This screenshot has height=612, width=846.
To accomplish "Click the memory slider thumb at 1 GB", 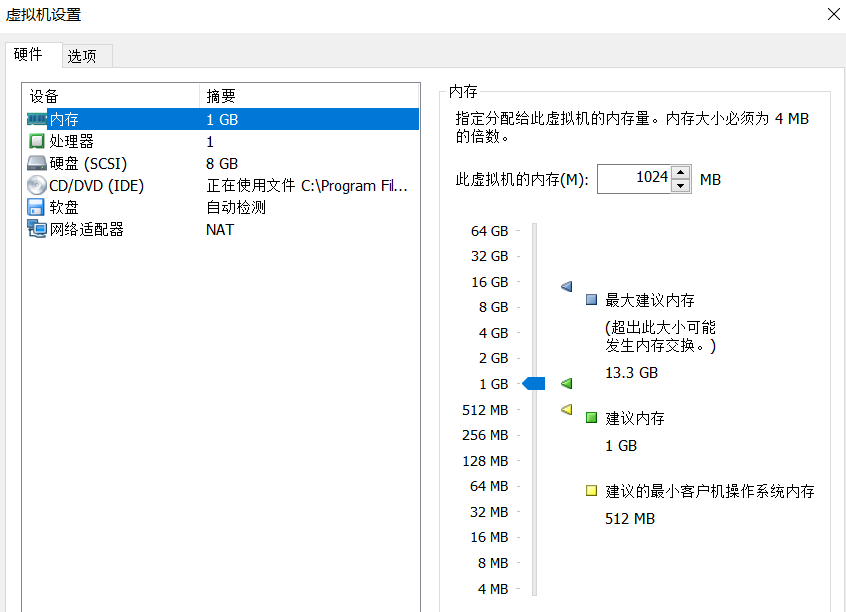I will coord(534,384).
